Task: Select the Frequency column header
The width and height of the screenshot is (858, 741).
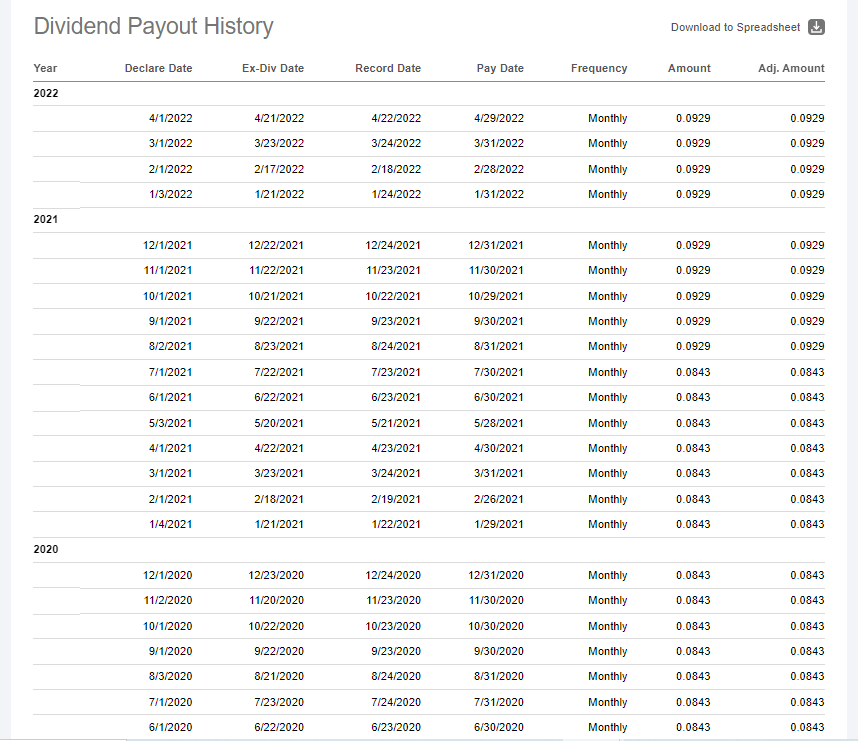Action: point(599,68)
